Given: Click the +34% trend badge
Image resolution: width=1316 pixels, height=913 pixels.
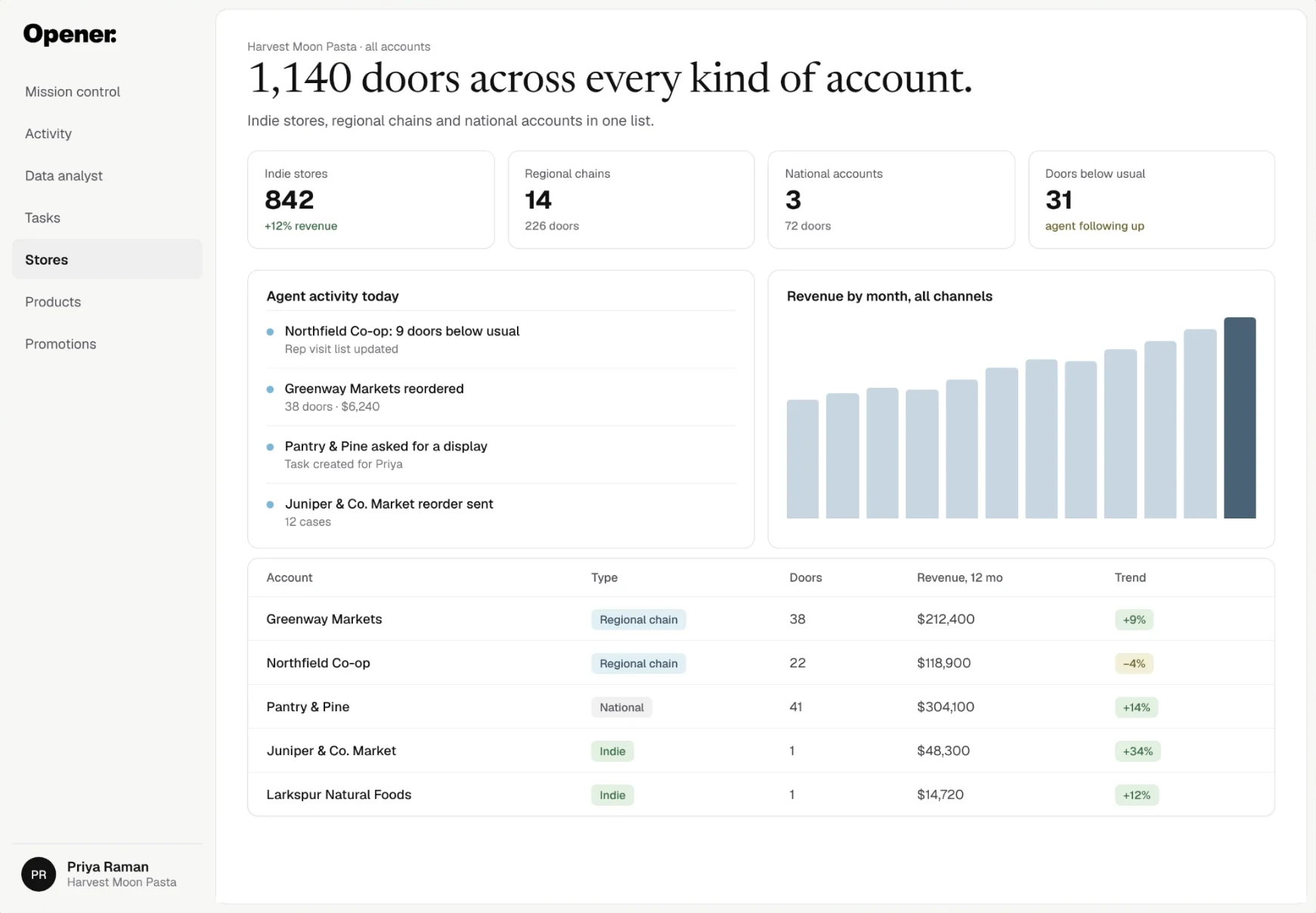Looking at the screenshot, I should pyautogui.click(x=1138, y=751).
